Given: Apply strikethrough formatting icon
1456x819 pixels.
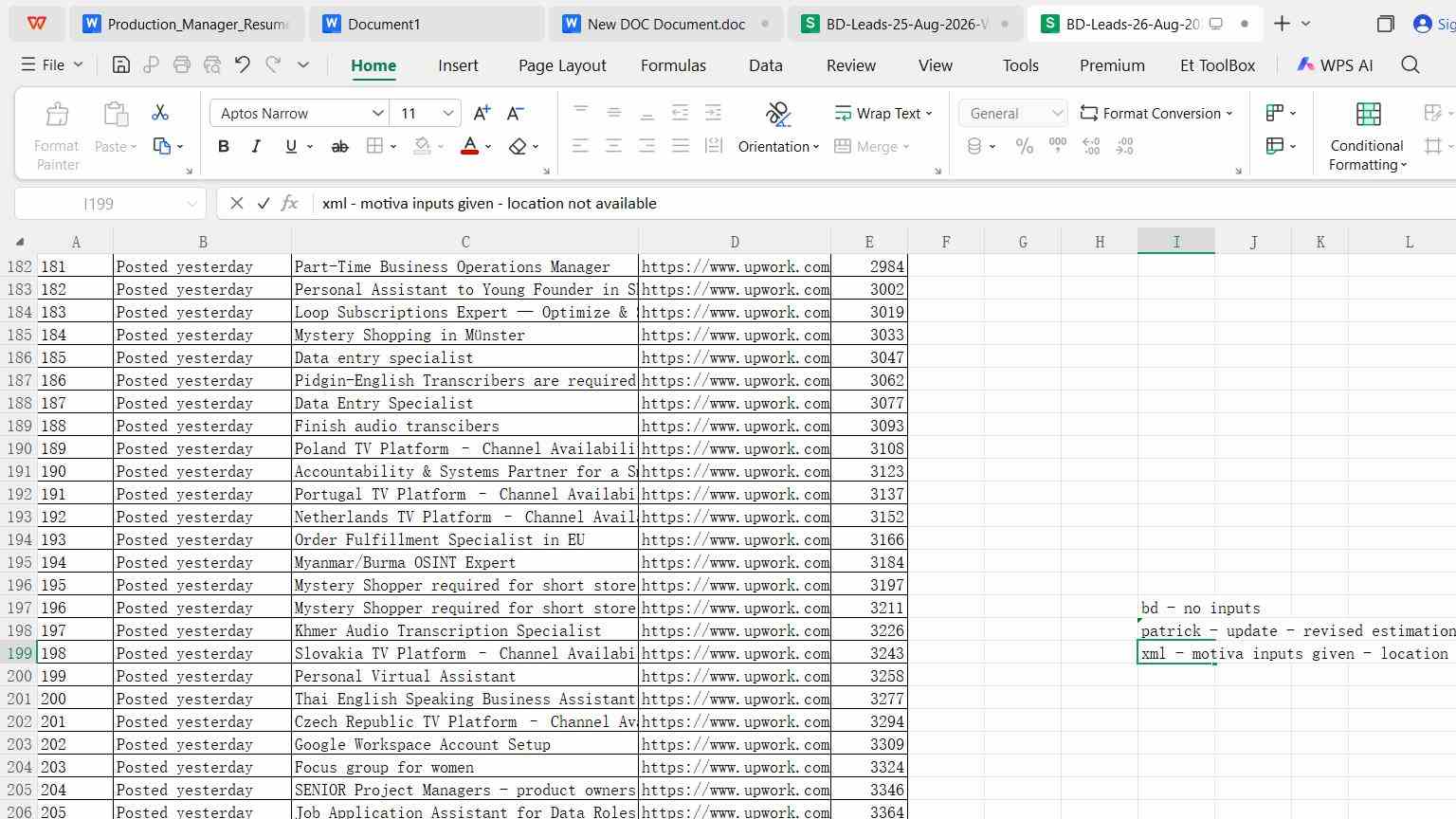Looking at the screenshot, I should [339, 147].
